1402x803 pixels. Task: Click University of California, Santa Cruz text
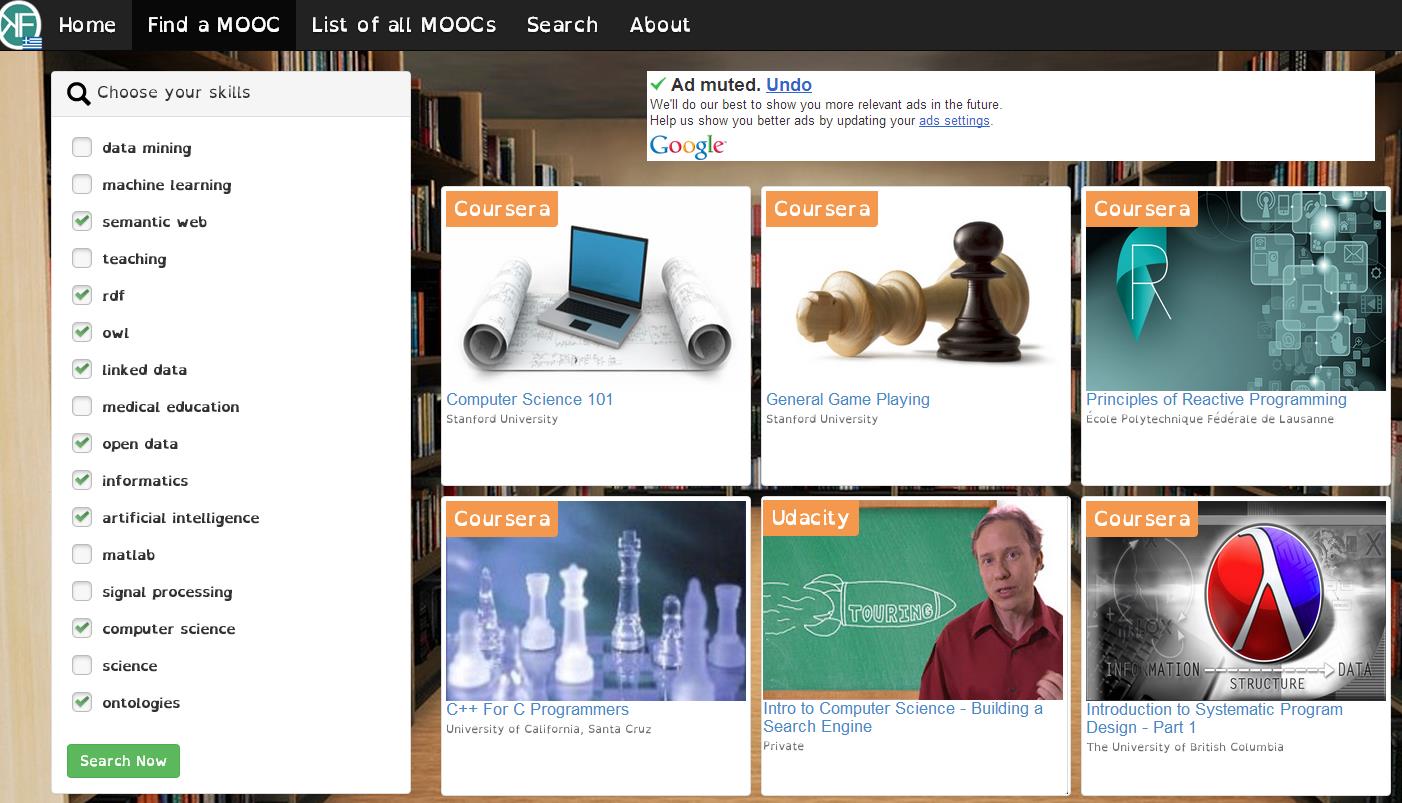point(549,729)
